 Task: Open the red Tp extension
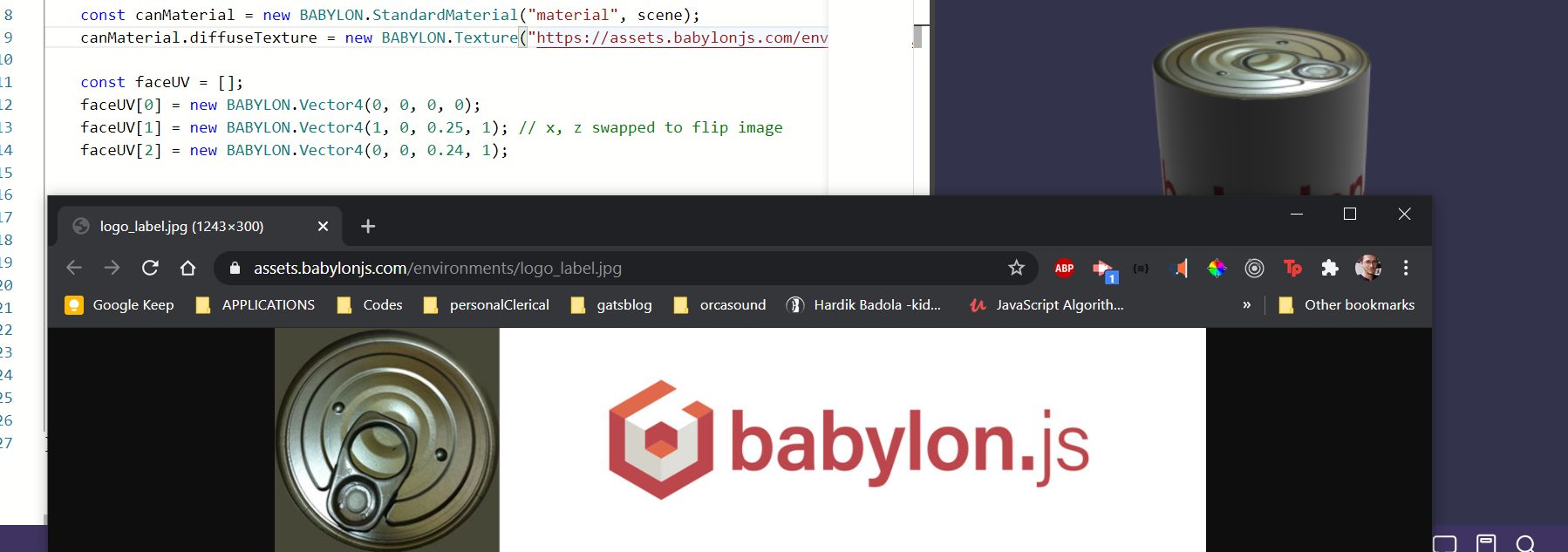[x=1292, y=268]
